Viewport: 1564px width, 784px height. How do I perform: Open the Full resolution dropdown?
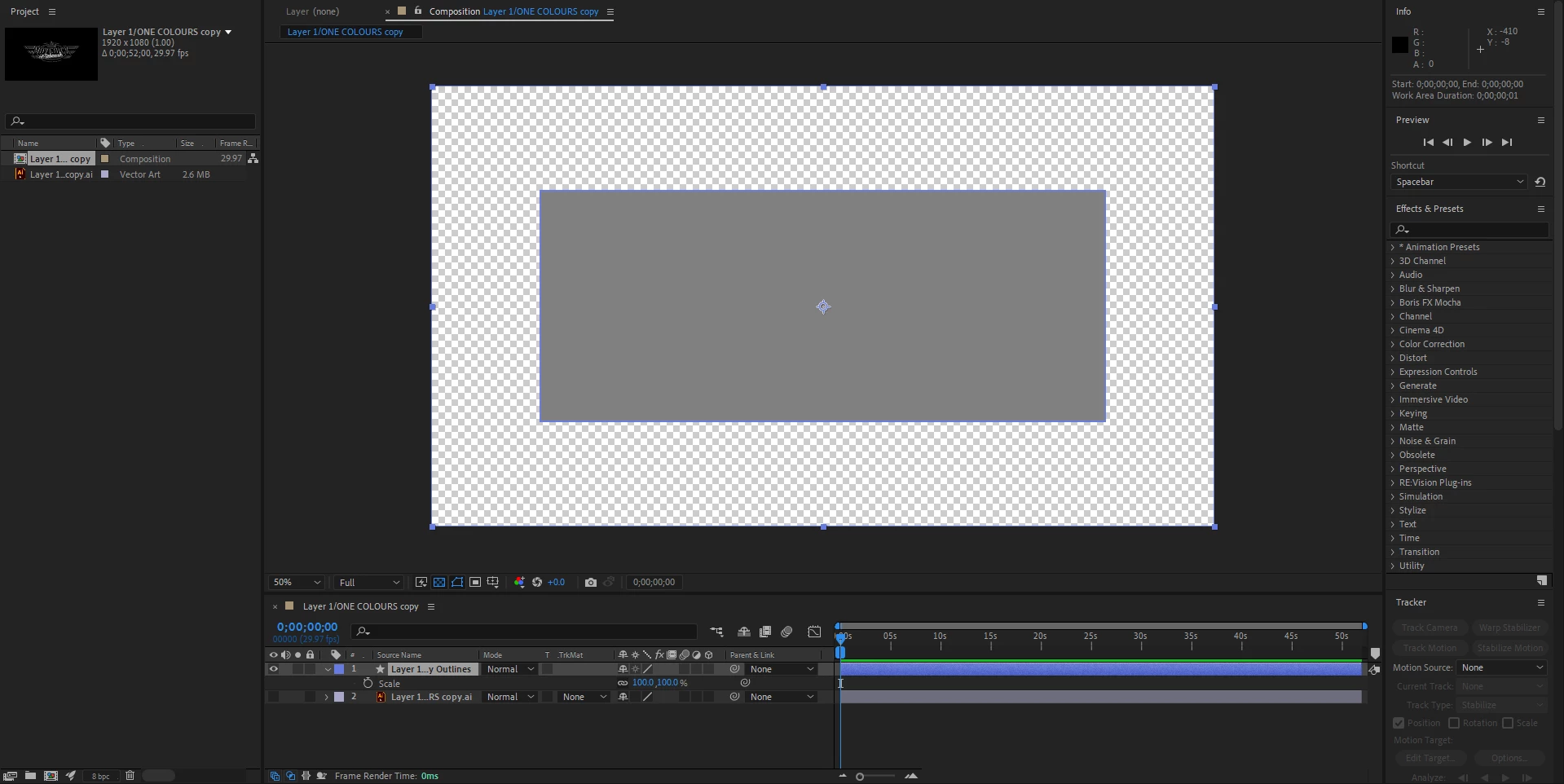[x=368, y=582]
